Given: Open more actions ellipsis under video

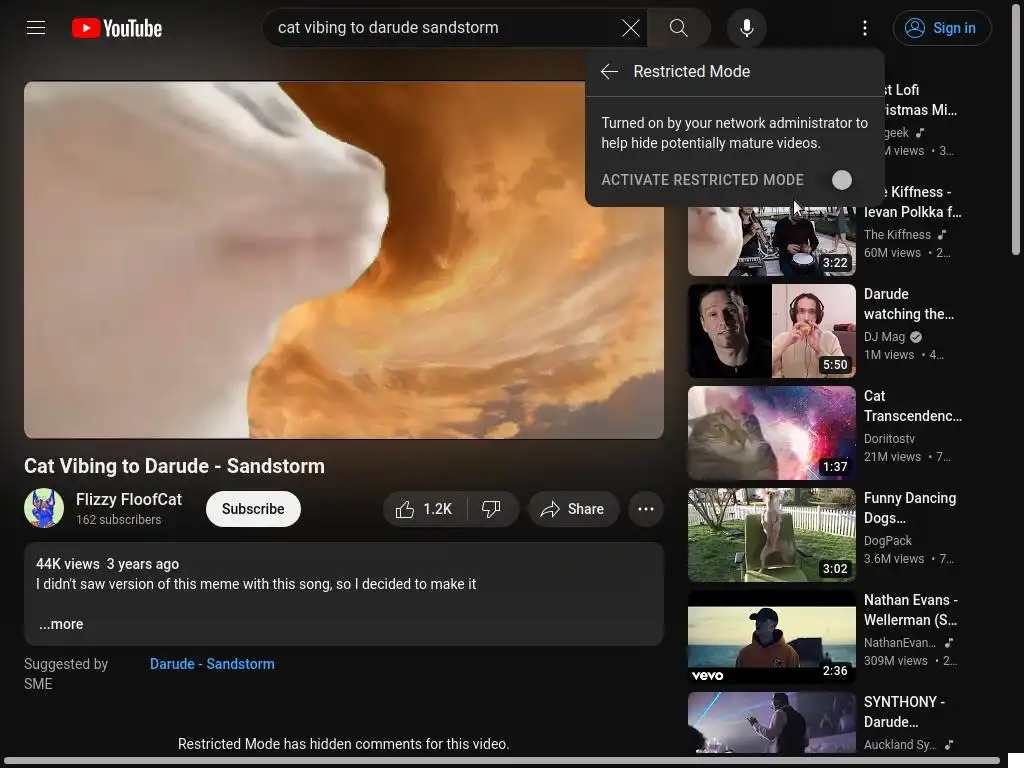Looking at the screenshot, I should (x=646, y=509).
